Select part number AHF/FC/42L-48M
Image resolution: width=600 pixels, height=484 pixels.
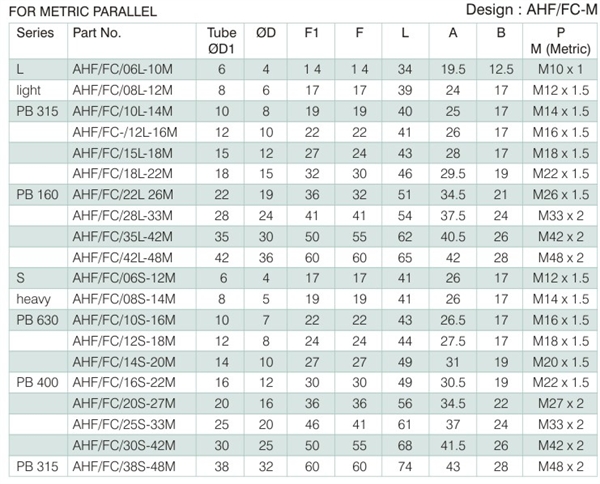pyautogui.click(x=122, y=258)
